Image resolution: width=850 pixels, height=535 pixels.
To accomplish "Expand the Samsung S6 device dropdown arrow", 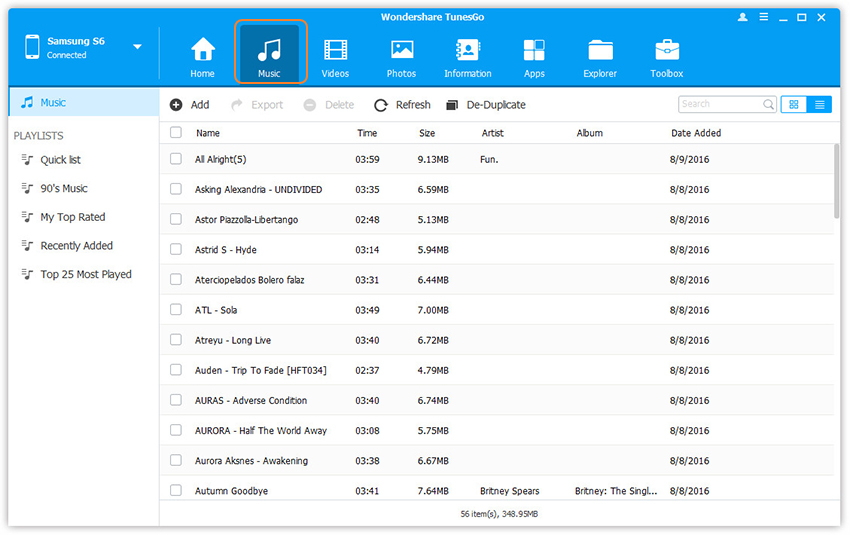I will pyautogui.click(x=138, y=47).
